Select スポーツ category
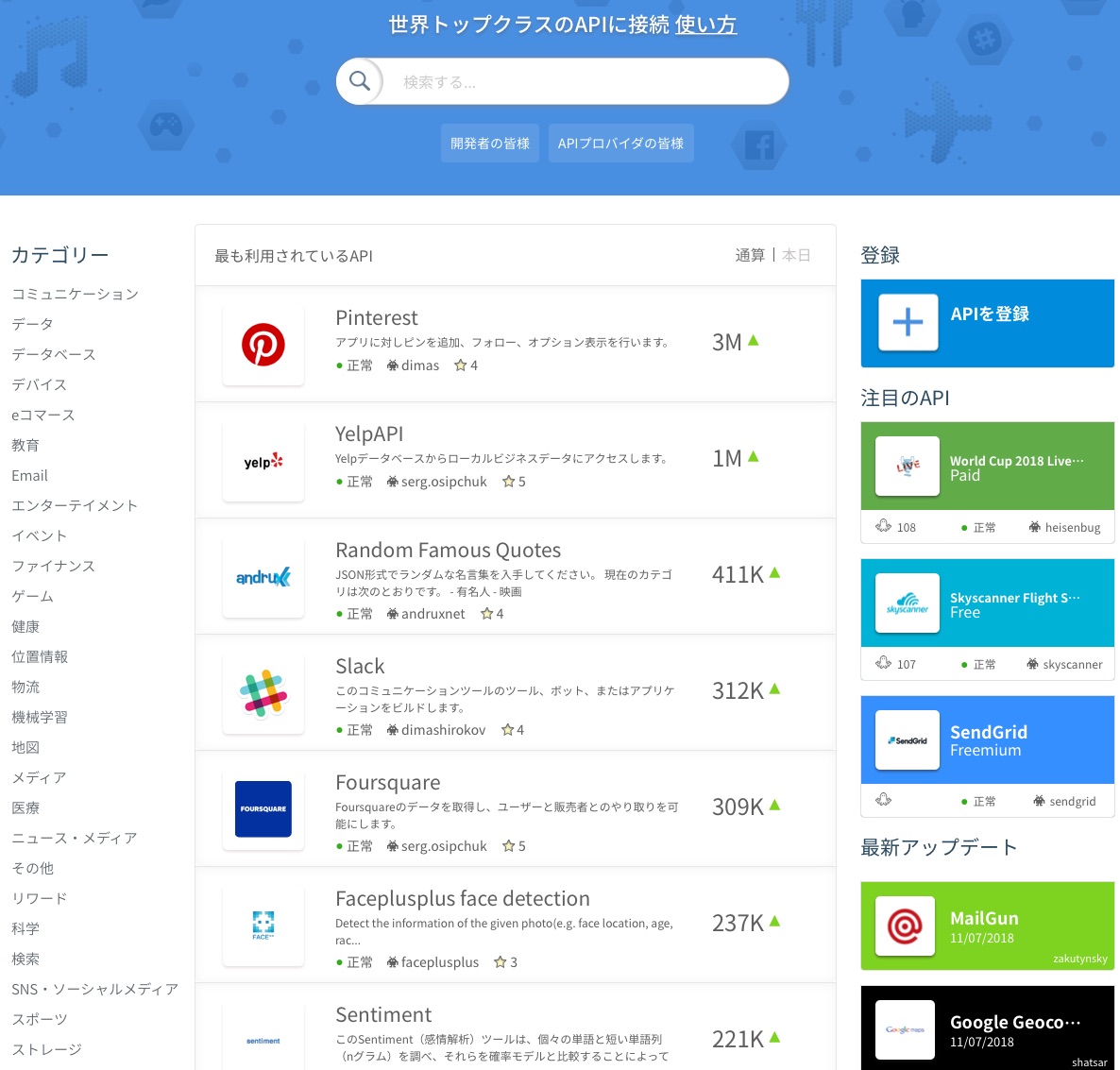 pyautogui.click(x=40, y=1019)
